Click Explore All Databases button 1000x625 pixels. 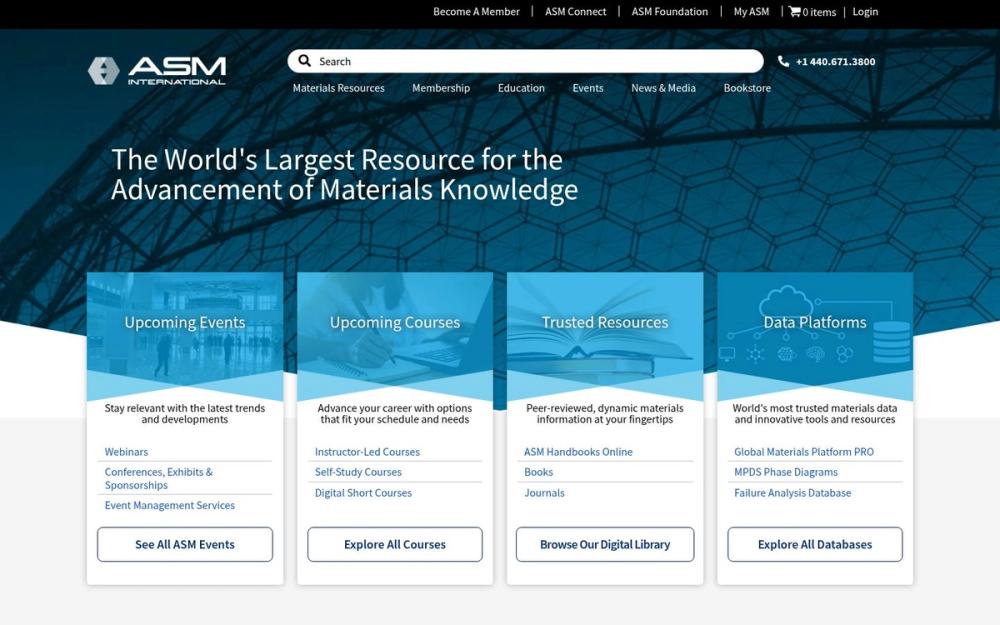[x=815, y=545]
